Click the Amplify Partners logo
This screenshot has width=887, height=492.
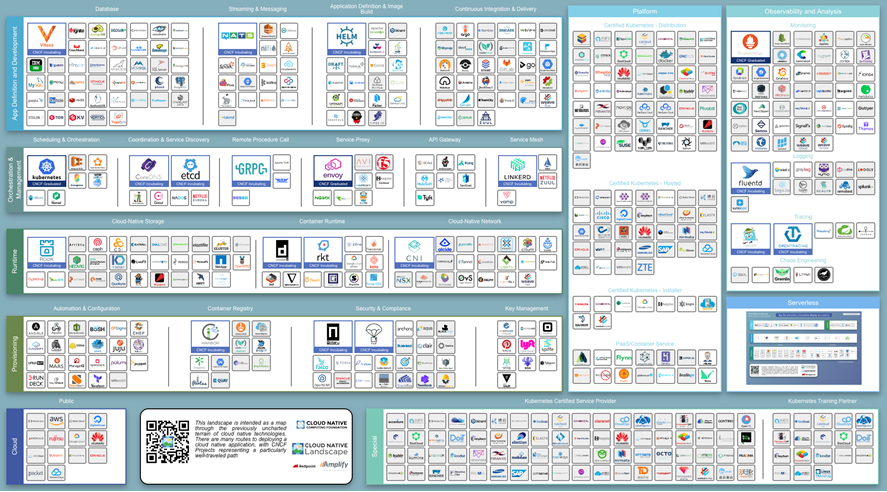click(334, 465)
